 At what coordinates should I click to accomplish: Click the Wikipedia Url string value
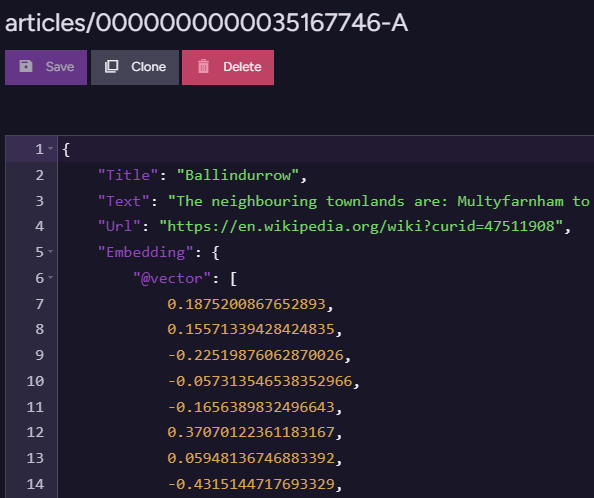click(x=361, y=226)
